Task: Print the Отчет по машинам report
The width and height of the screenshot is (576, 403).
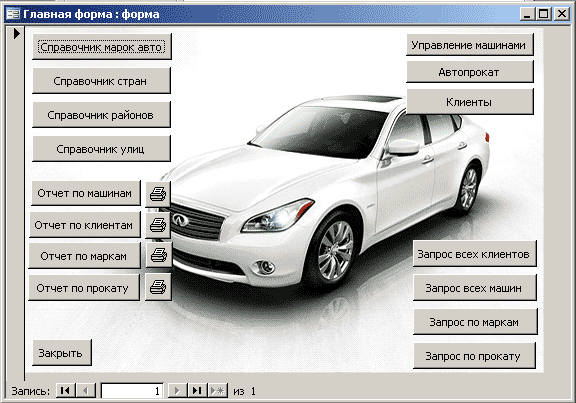Action: (x=158, y=194)
